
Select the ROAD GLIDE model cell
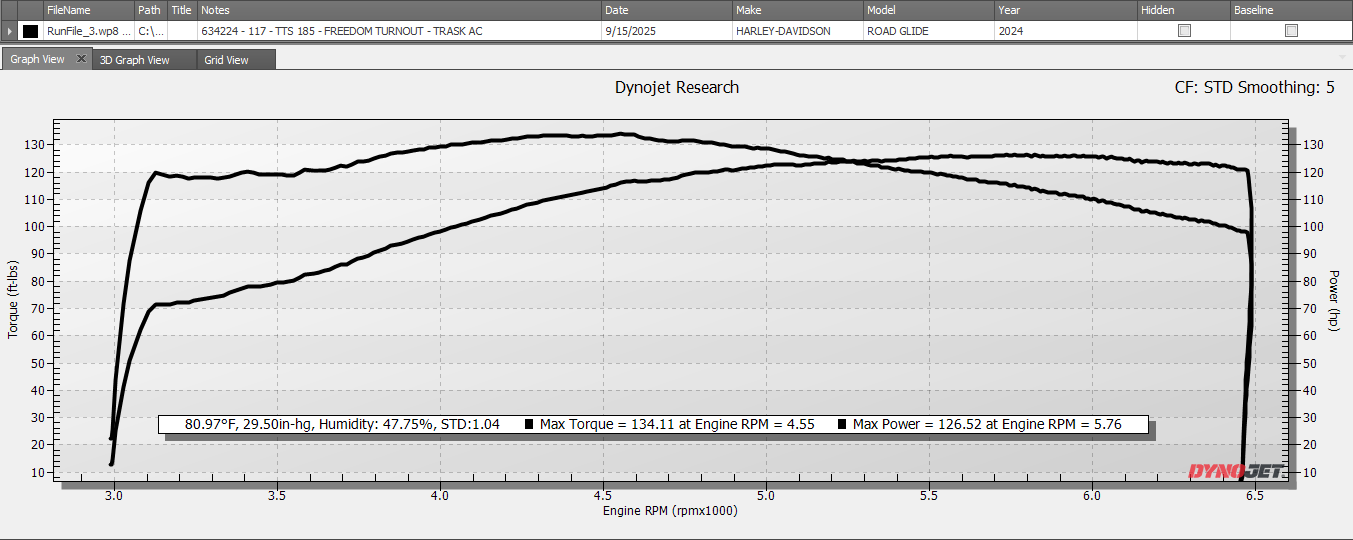(x=928, y=31)
